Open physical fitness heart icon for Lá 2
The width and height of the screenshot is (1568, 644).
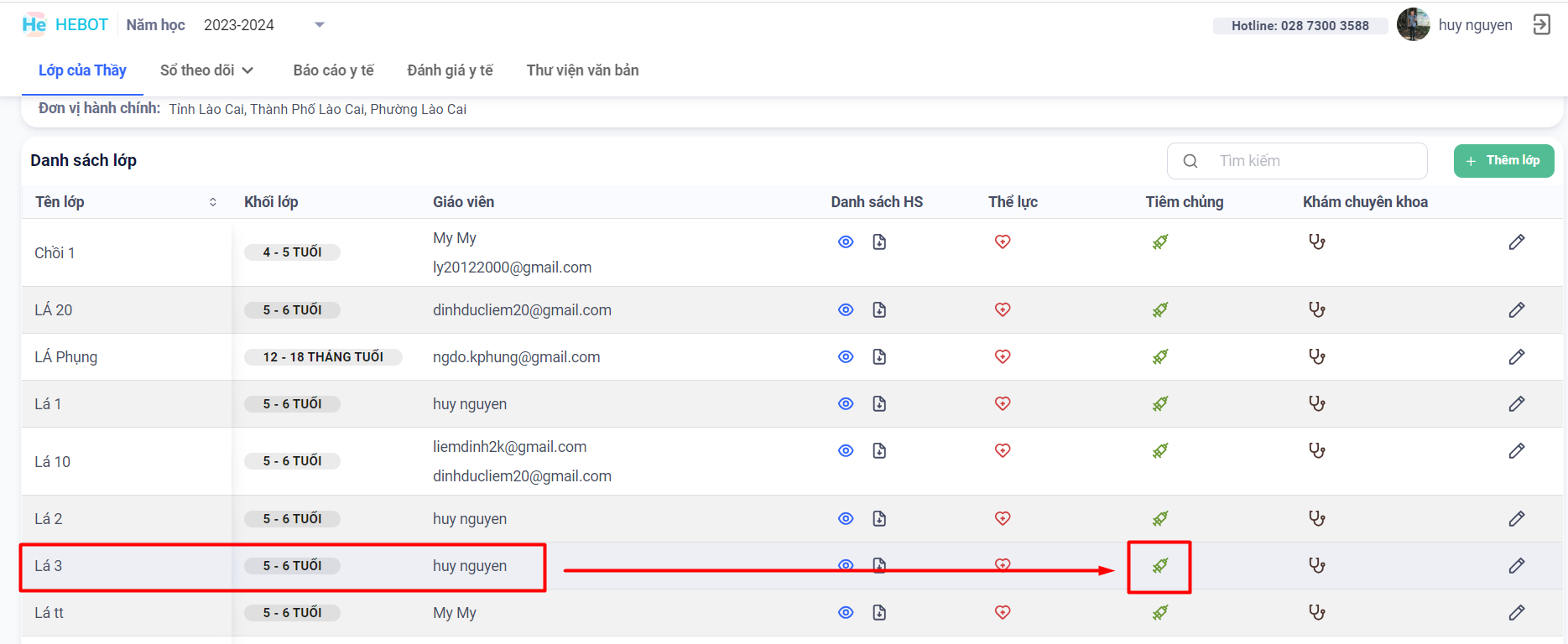1002,519
